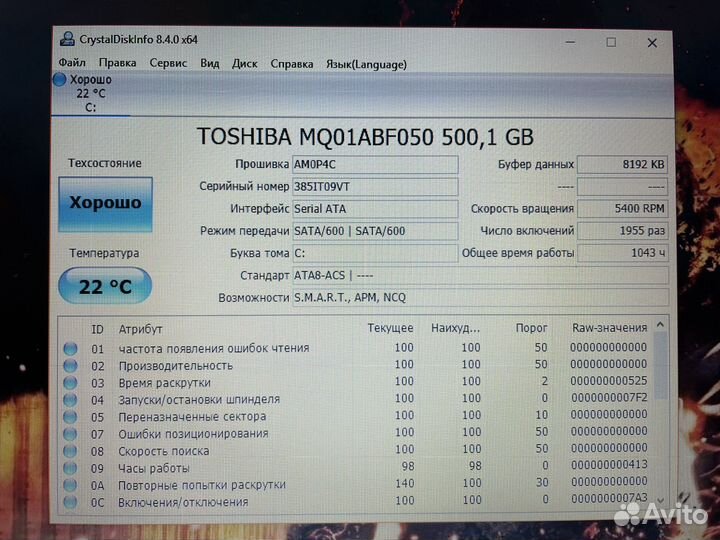This screenshot has width=720, height=540.
Task: Click the Температура label
Action: click(x=104, y=253)
